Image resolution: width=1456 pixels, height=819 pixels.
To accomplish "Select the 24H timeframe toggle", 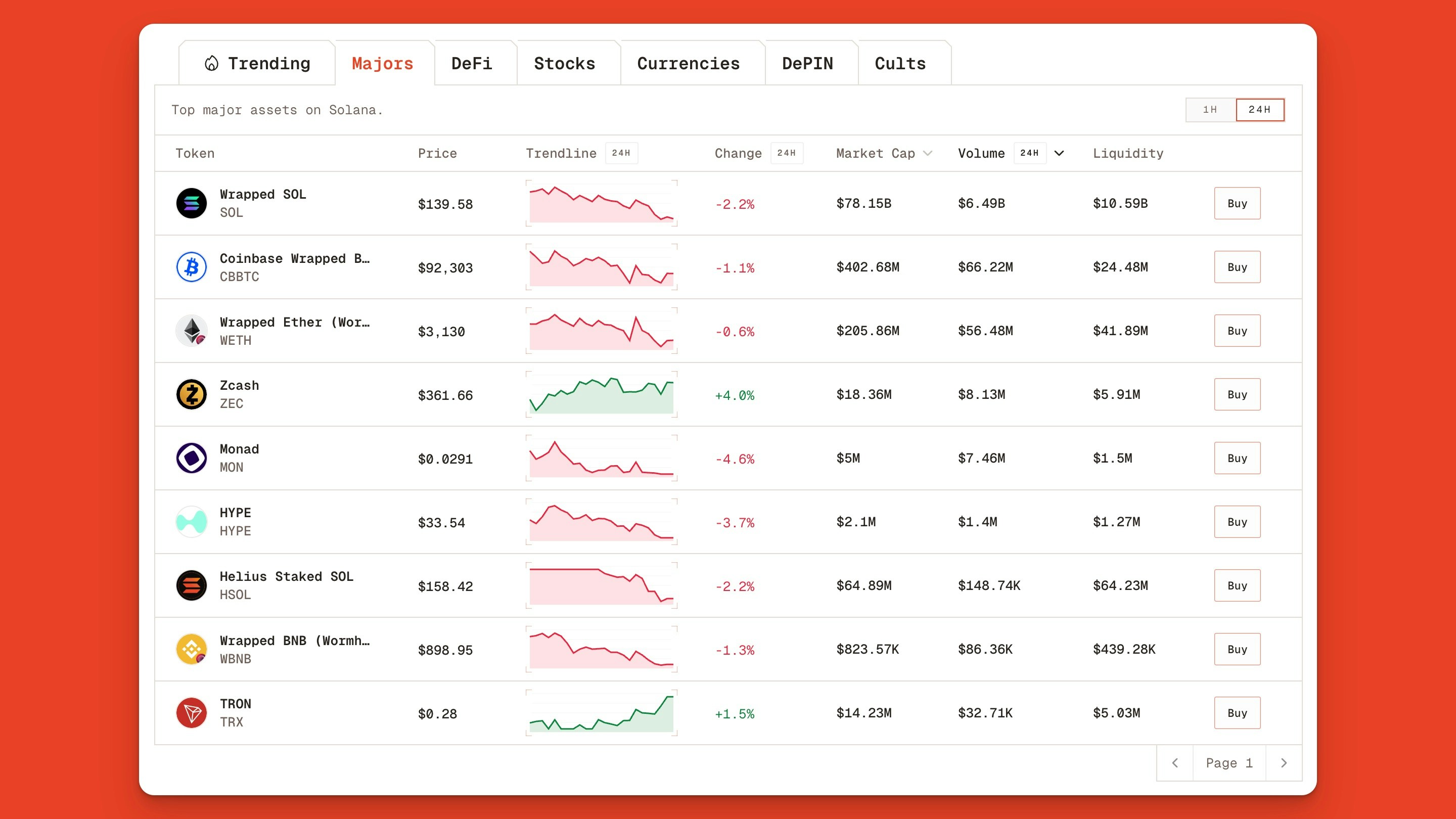I will (1260, 110).
